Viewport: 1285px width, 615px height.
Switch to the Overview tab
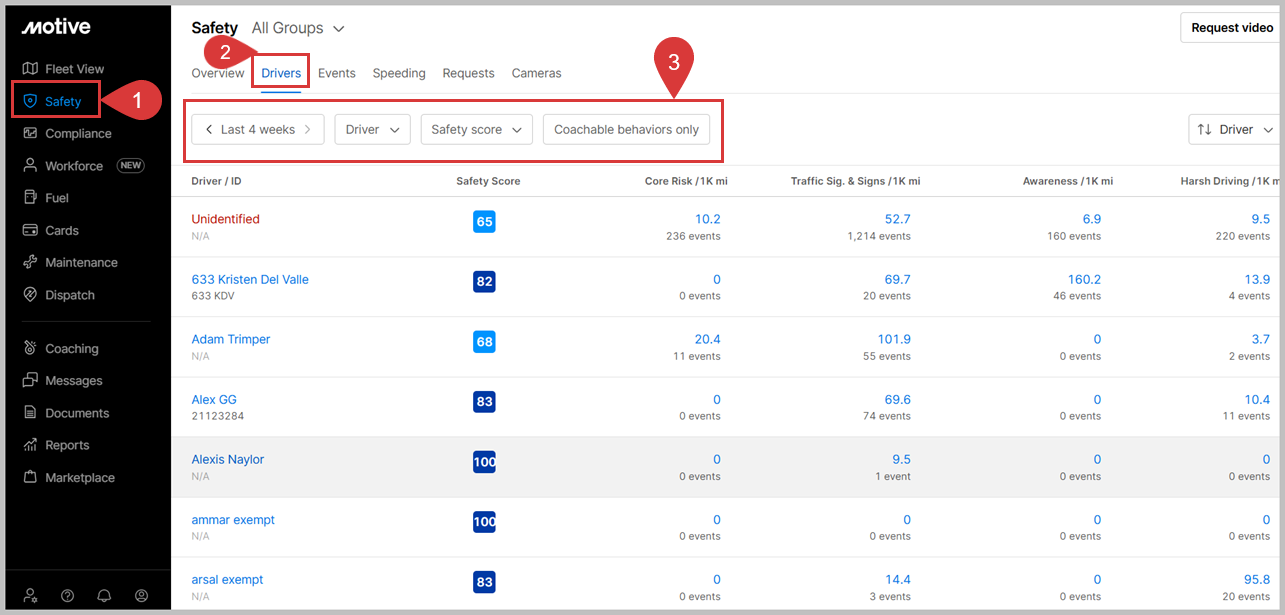point(218,73)
